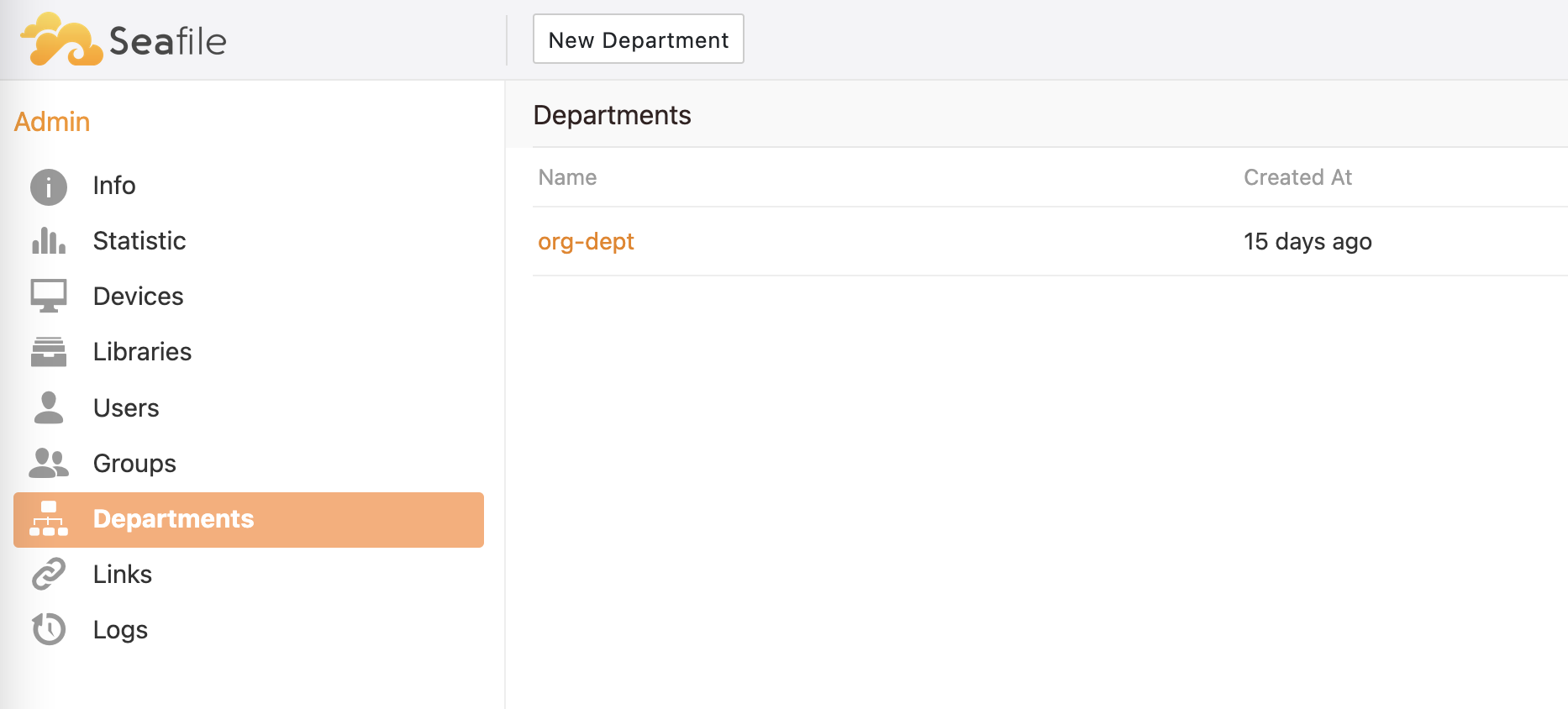Click the Info circle icon
The image size is (1568, 709).
[x=49, y=186]
